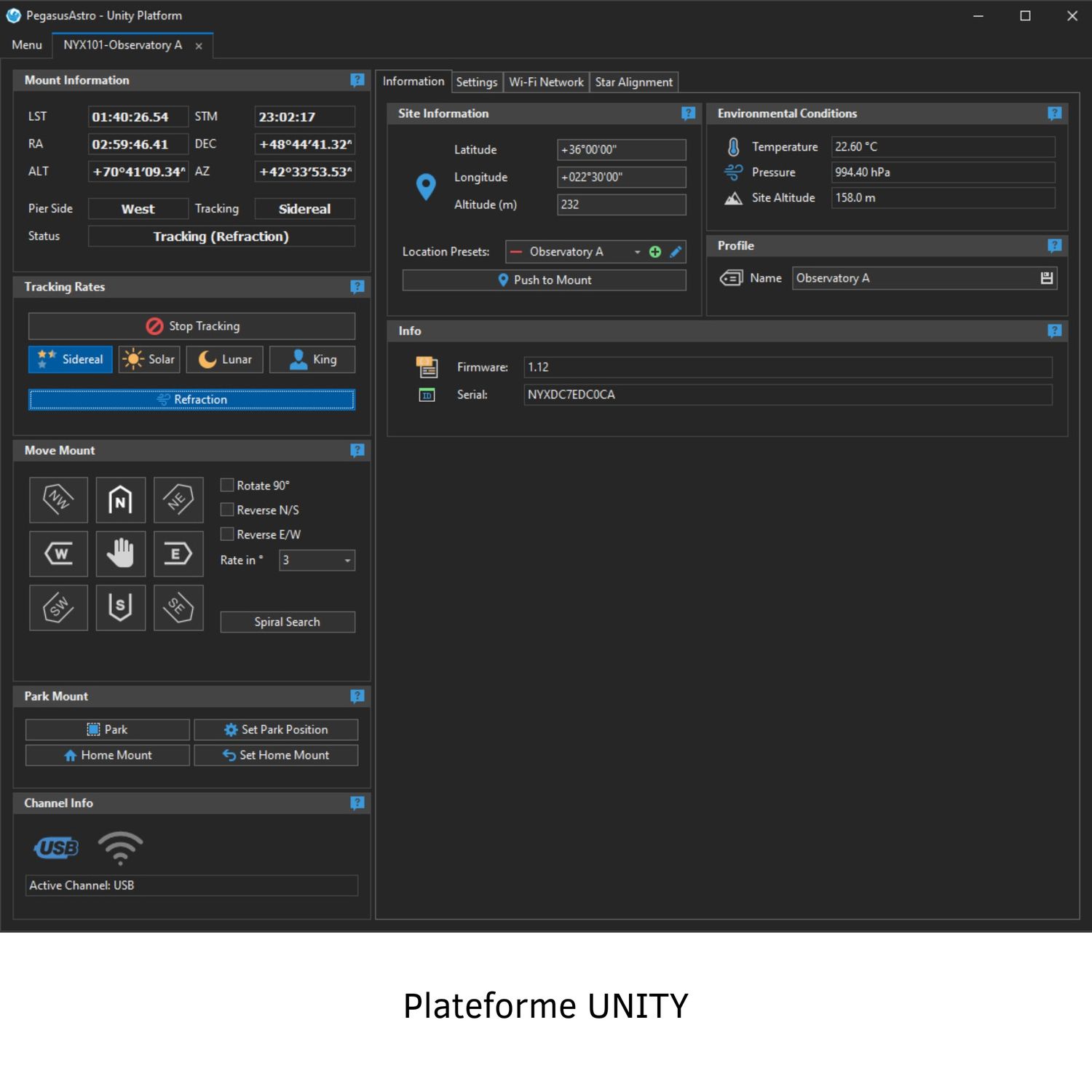The width and height of the screenshot is (1092, 1092).
Task: Click the Latitude input field
Action: click(x=621, y=150)
